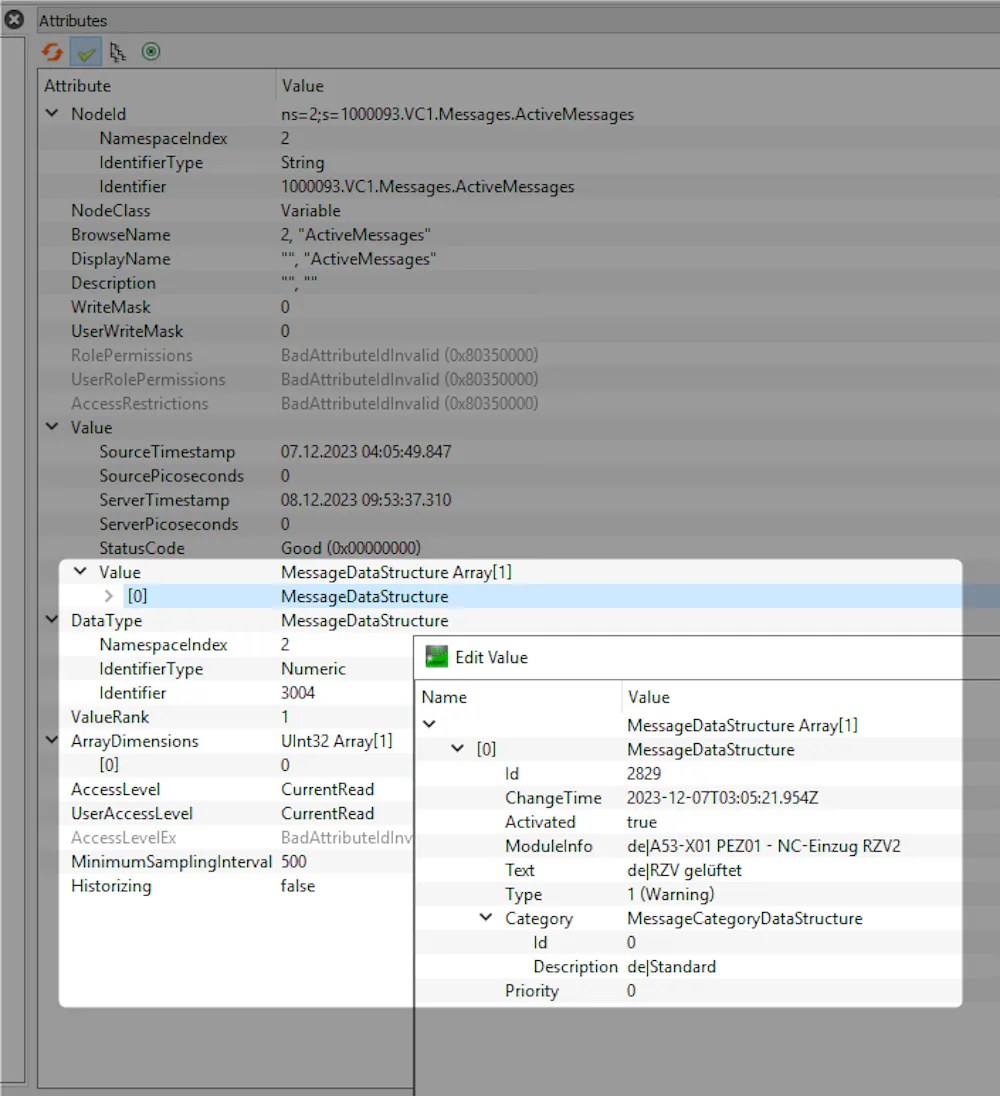This screenshot has width=1000, height=1096.
Task: Select the ServerPicoseconds row
Action: 519,524
